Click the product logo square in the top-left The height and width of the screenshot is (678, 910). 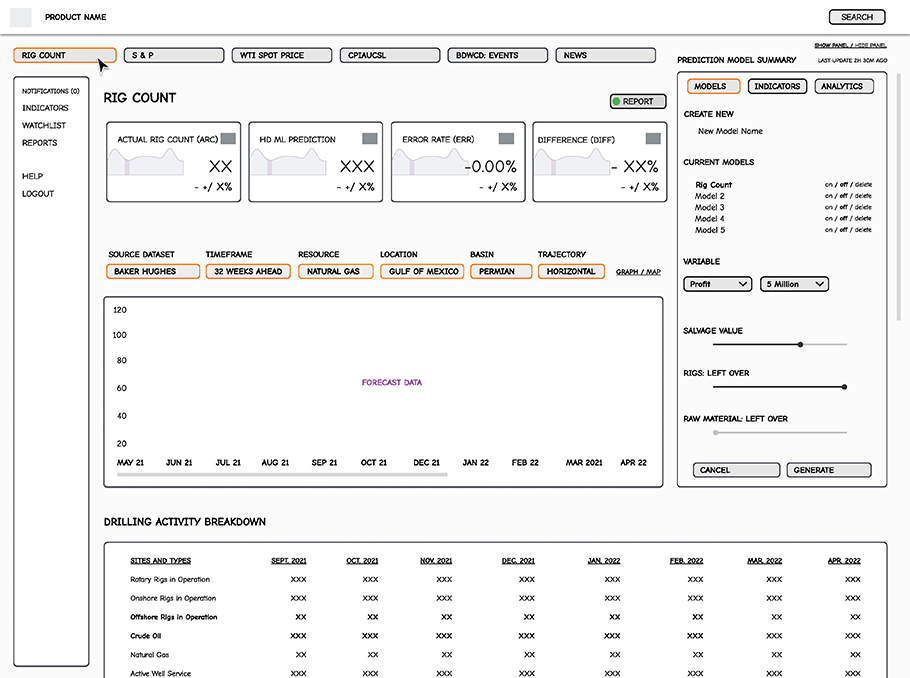[20, 16]
